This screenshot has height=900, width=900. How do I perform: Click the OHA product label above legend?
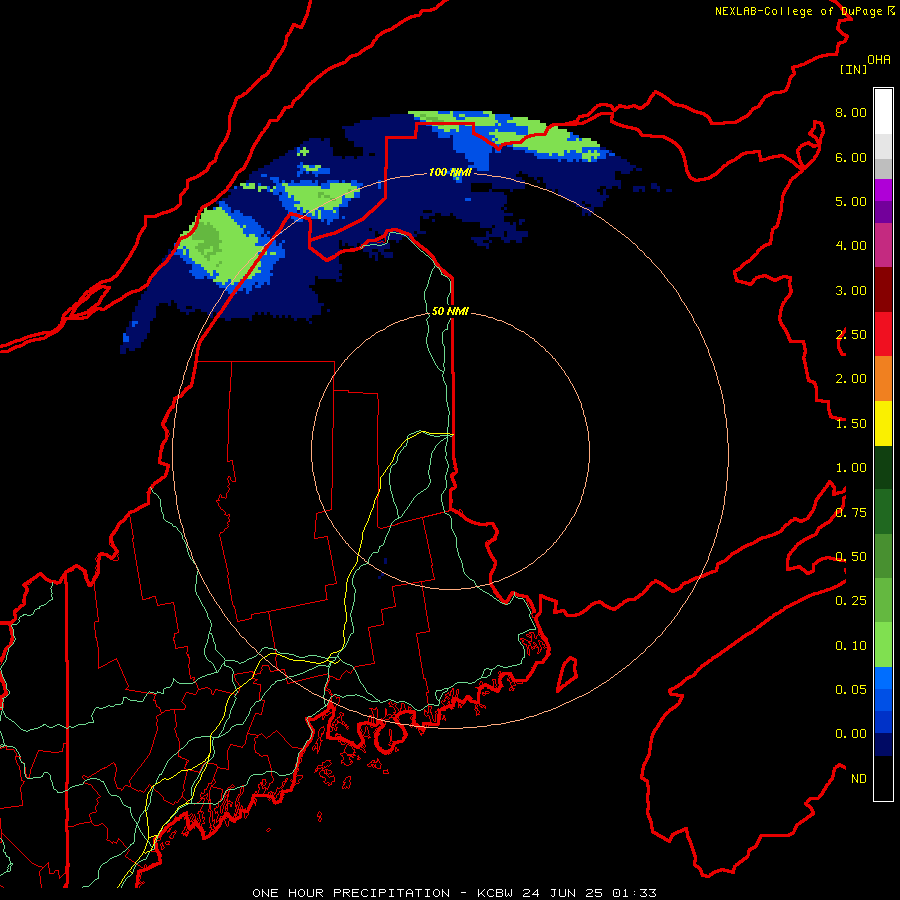879,59
